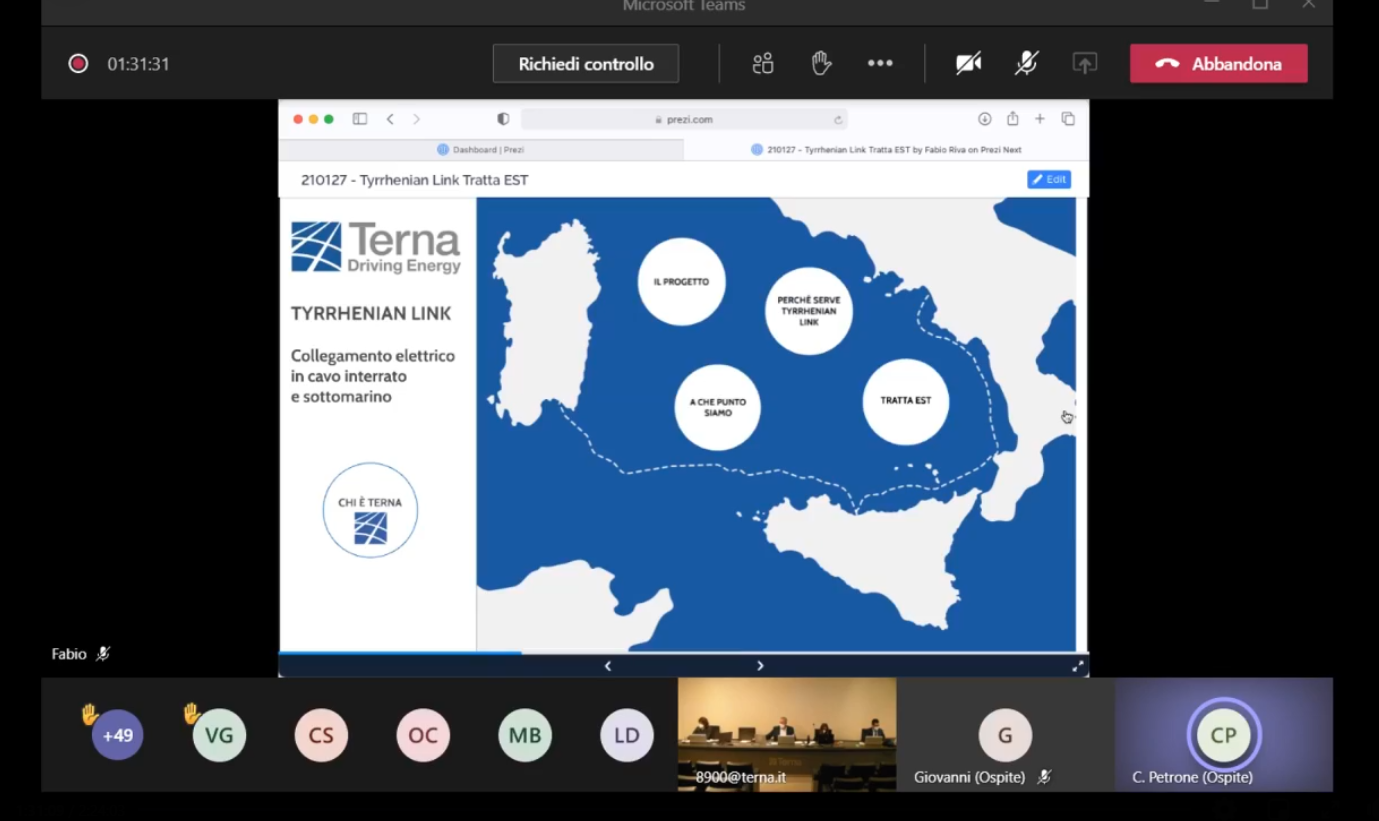Viewport: 1379px width, 821px height.
Task: Click the yellow minimize dot of browser
Action: tap(313, 119)
